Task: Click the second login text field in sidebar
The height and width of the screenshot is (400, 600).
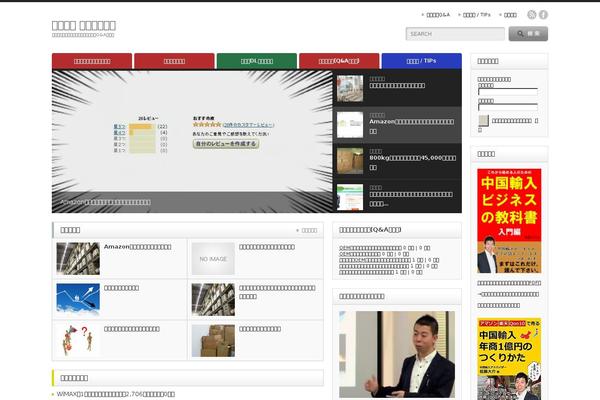Action: point(508,107)
